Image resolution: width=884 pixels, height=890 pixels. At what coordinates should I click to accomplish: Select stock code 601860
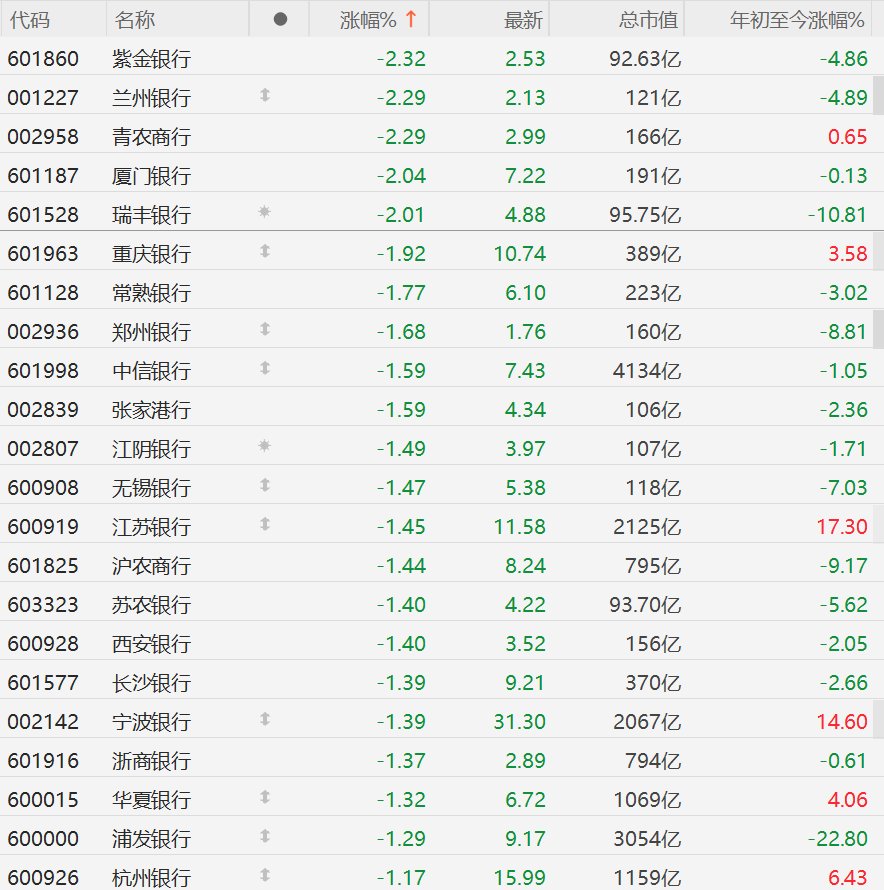[43, 59]
